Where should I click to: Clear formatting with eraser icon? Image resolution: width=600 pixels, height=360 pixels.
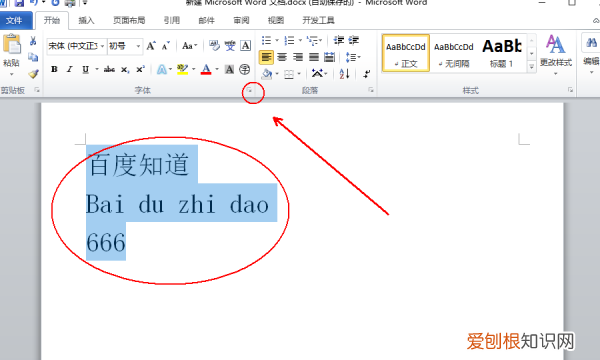(x=214, y=46)
